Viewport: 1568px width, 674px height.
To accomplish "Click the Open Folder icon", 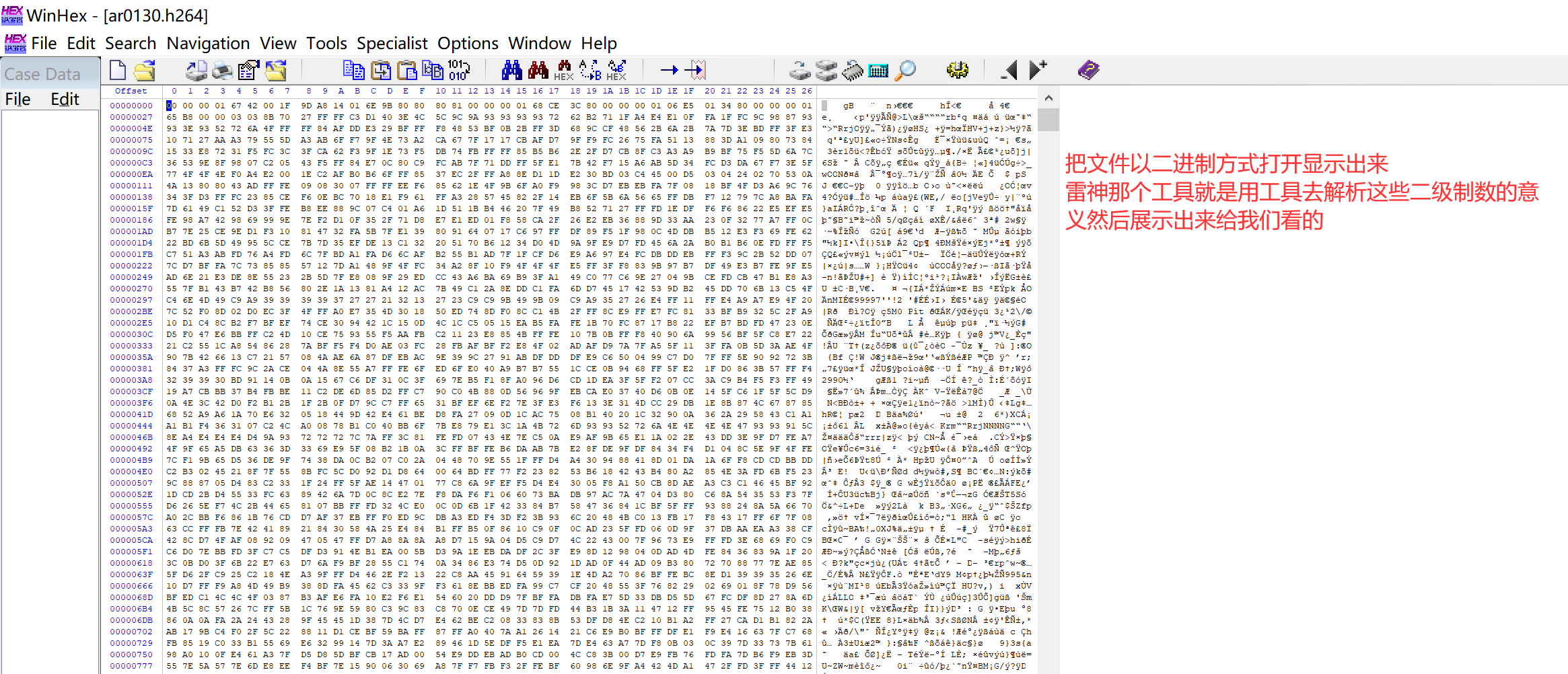I will [276, 70].
